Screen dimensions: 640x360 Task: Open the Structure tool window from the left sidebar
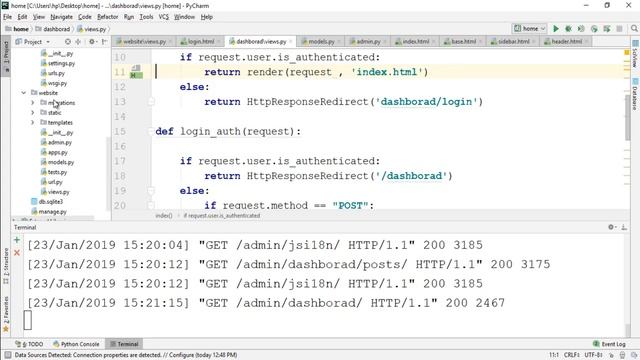coord(6,266)
